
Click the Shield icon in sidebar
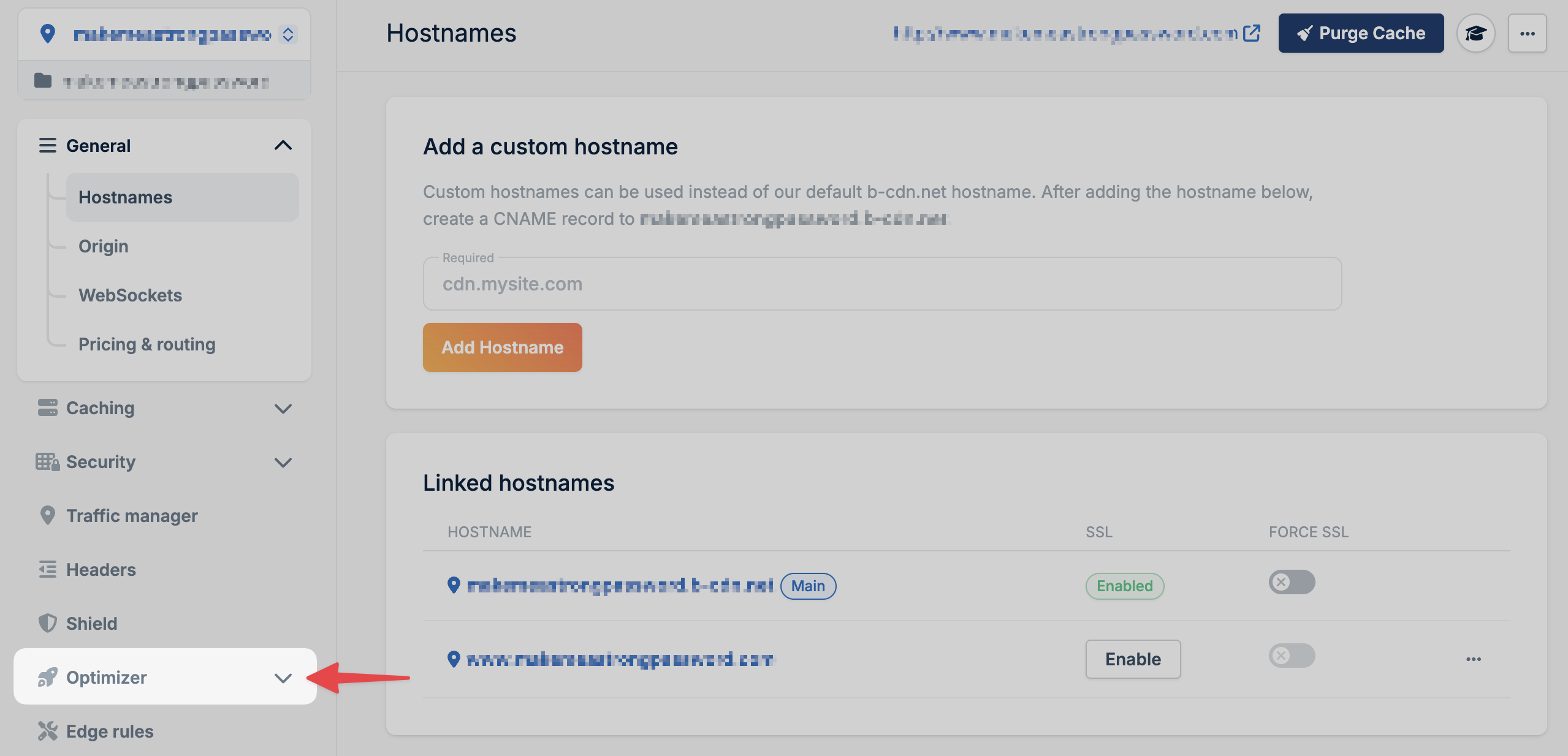pyautogui.click(x=47, y=623)
